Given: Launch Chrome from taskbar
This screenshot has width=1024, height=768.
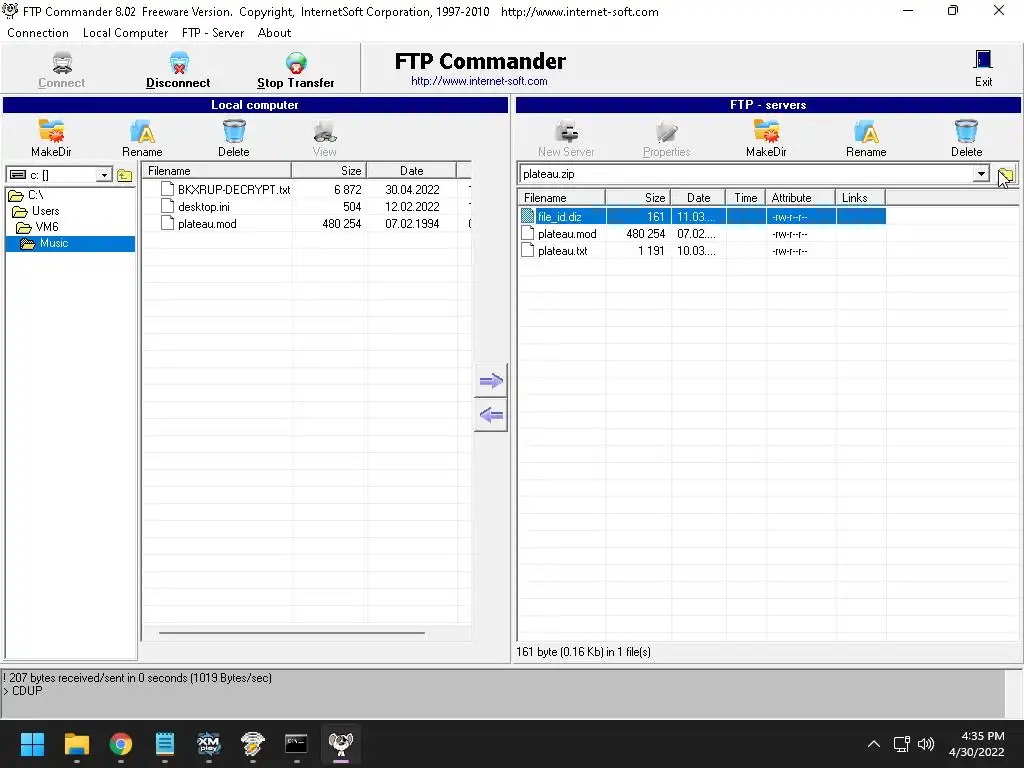Looking at the screenshot, I should coord(121,744).
